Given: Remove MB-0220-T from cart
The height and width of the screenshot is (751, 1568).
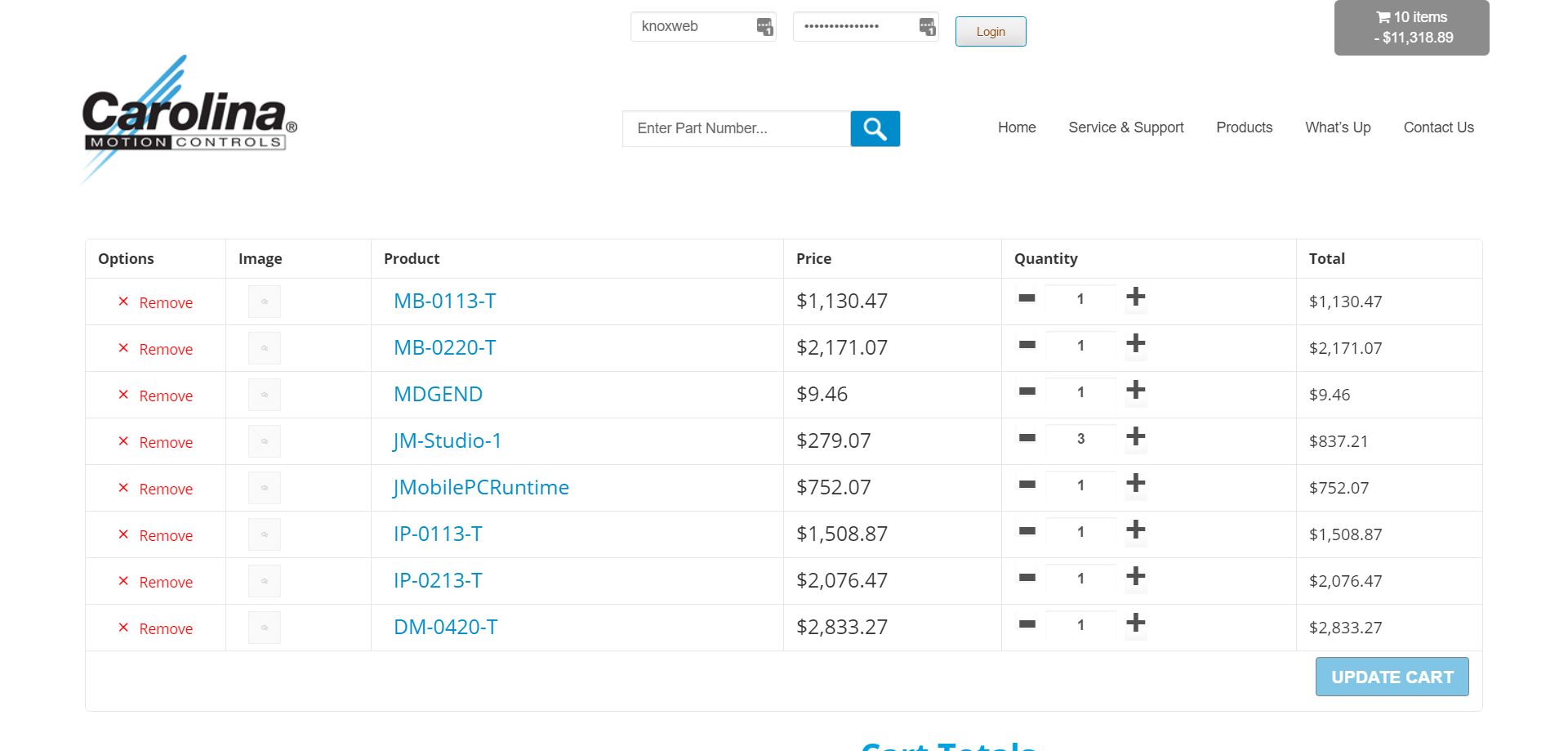Looking at the screenshot, I should point(156,349).
